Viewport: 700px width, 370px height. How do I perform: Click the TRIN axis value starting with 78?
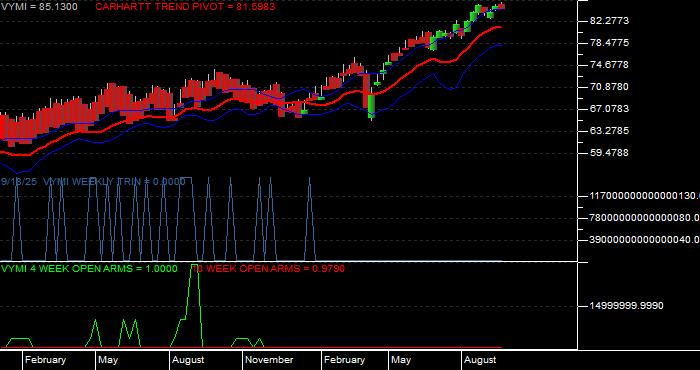tap(645, 218)
